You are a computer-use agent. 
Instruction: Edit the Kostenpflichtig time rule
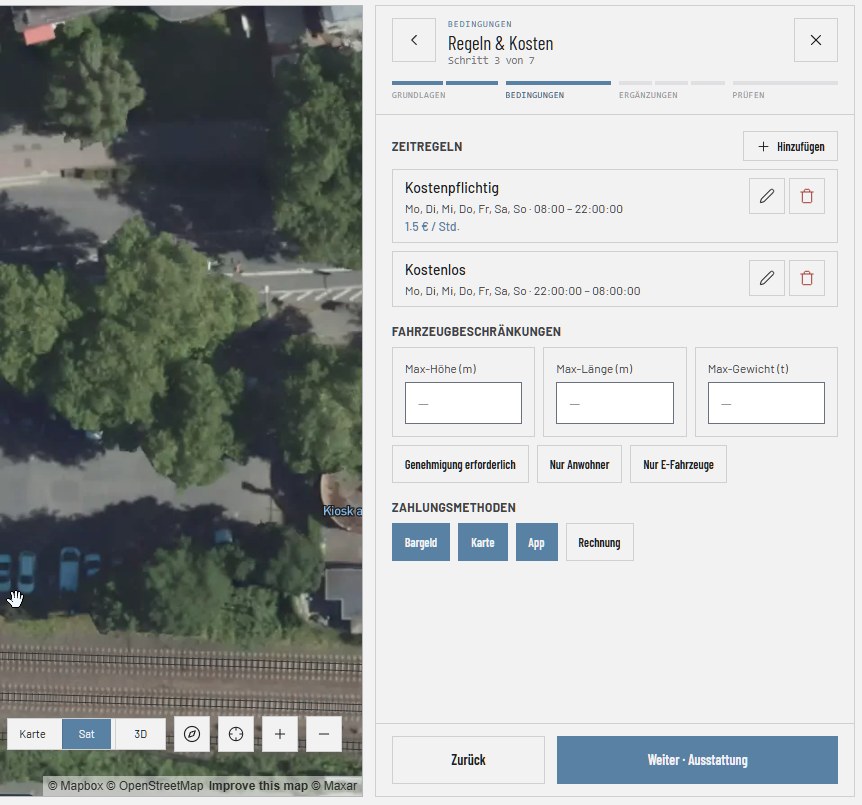click(767, 196)
